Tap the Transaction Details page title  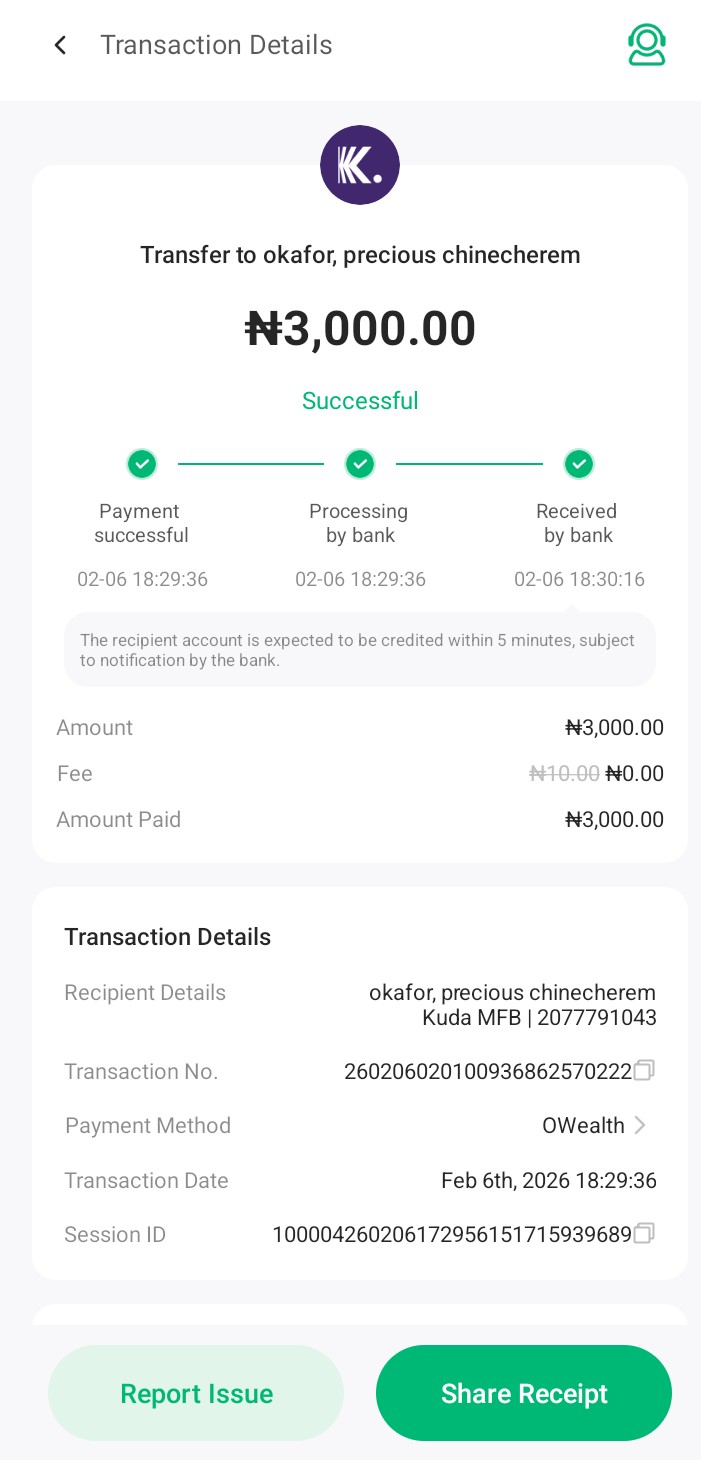[x=216, y=45]
